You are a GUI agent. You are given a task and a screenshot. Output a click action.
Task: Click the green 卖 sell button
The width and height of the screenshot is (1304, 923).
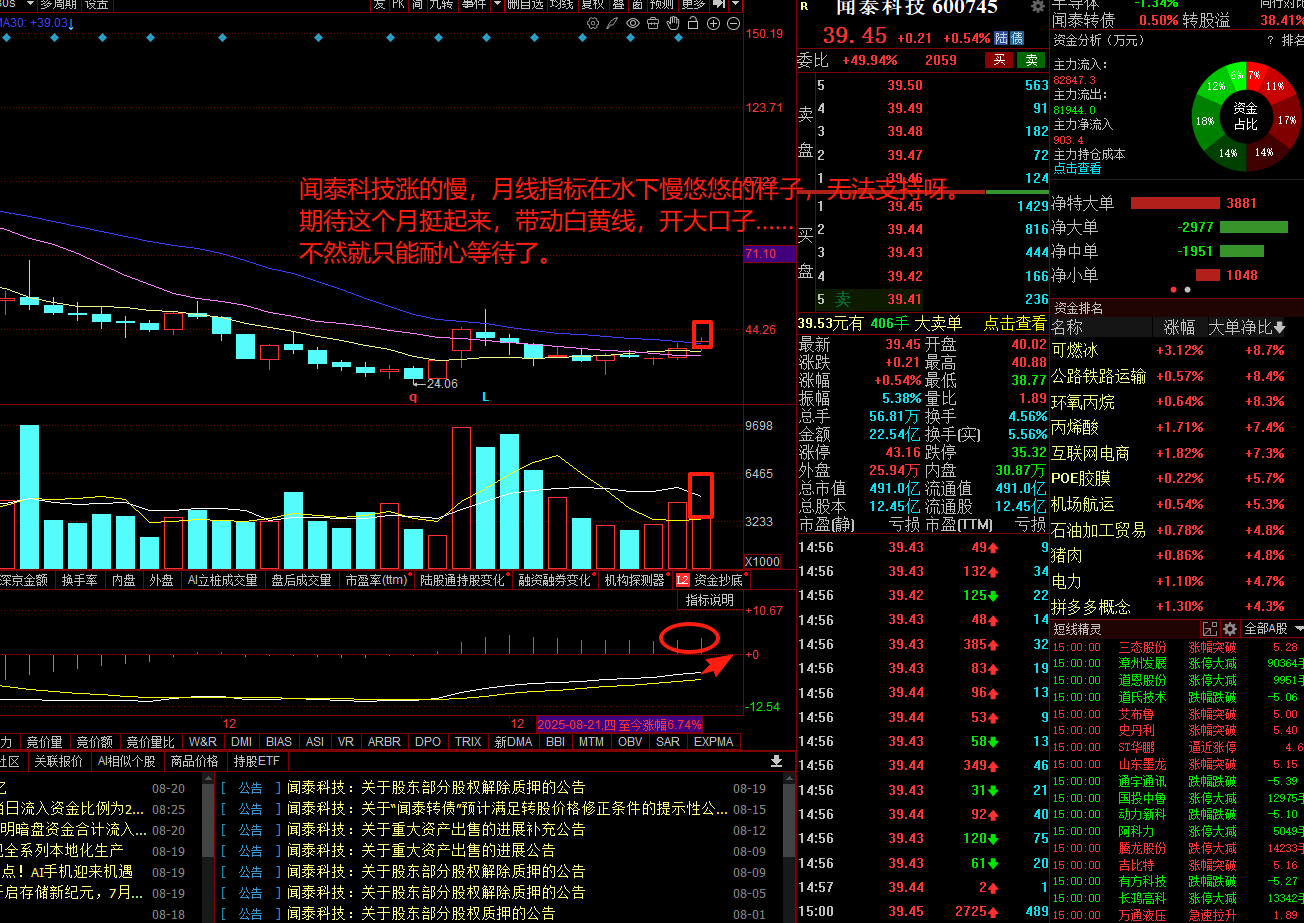1031,60
